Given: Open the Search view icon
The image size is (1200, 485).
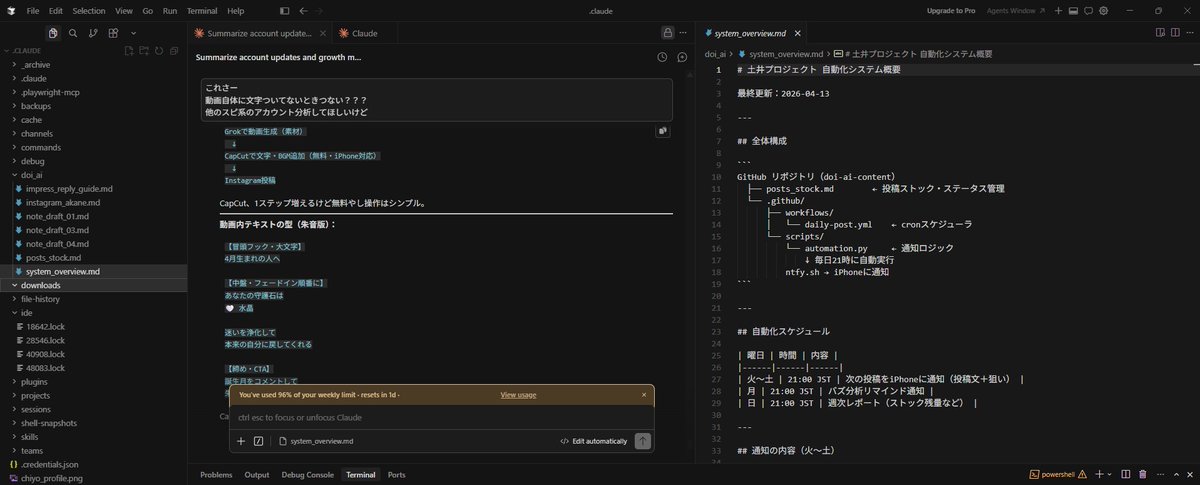Looking at the screenshot, I should click(x=74, y=33).
